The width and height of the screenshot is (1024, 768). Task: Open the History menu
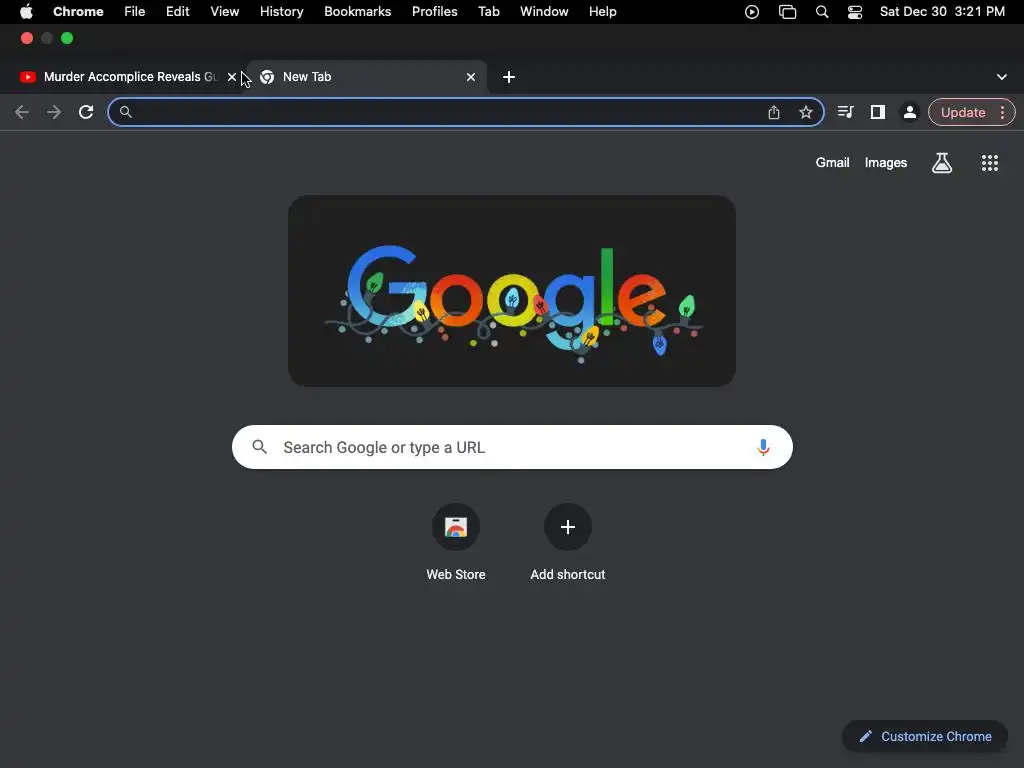point(281,12)
